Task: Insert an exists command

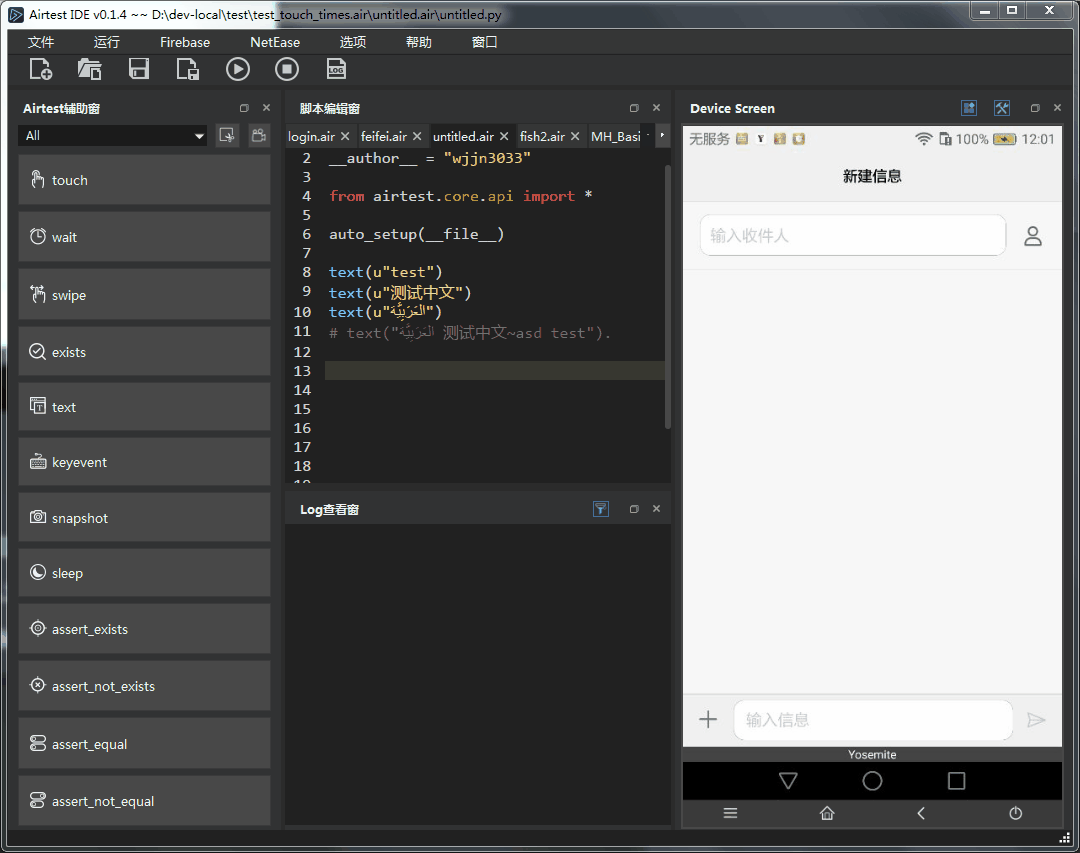Action: coord(144,352)
